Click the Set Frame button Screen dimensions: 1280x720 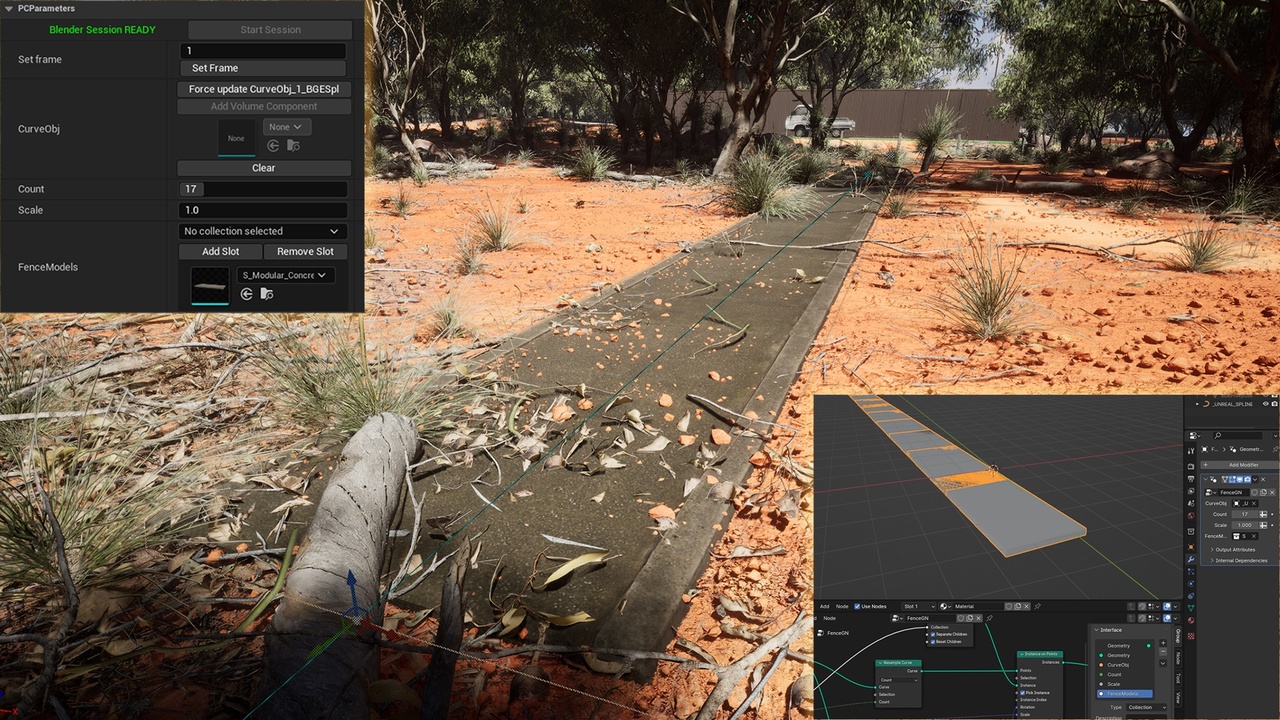coord(263,68)
